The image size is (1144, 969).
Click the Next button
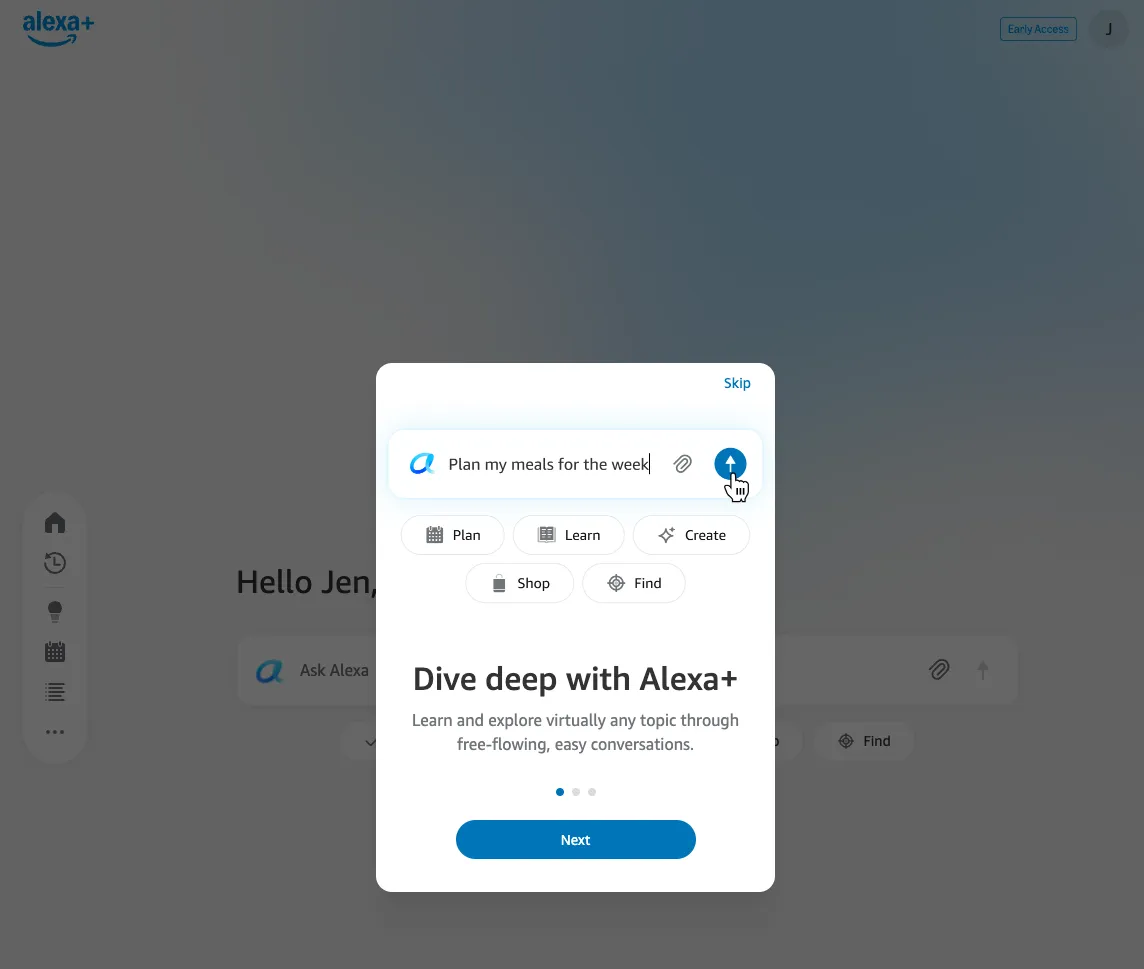(x=576, y=840)
